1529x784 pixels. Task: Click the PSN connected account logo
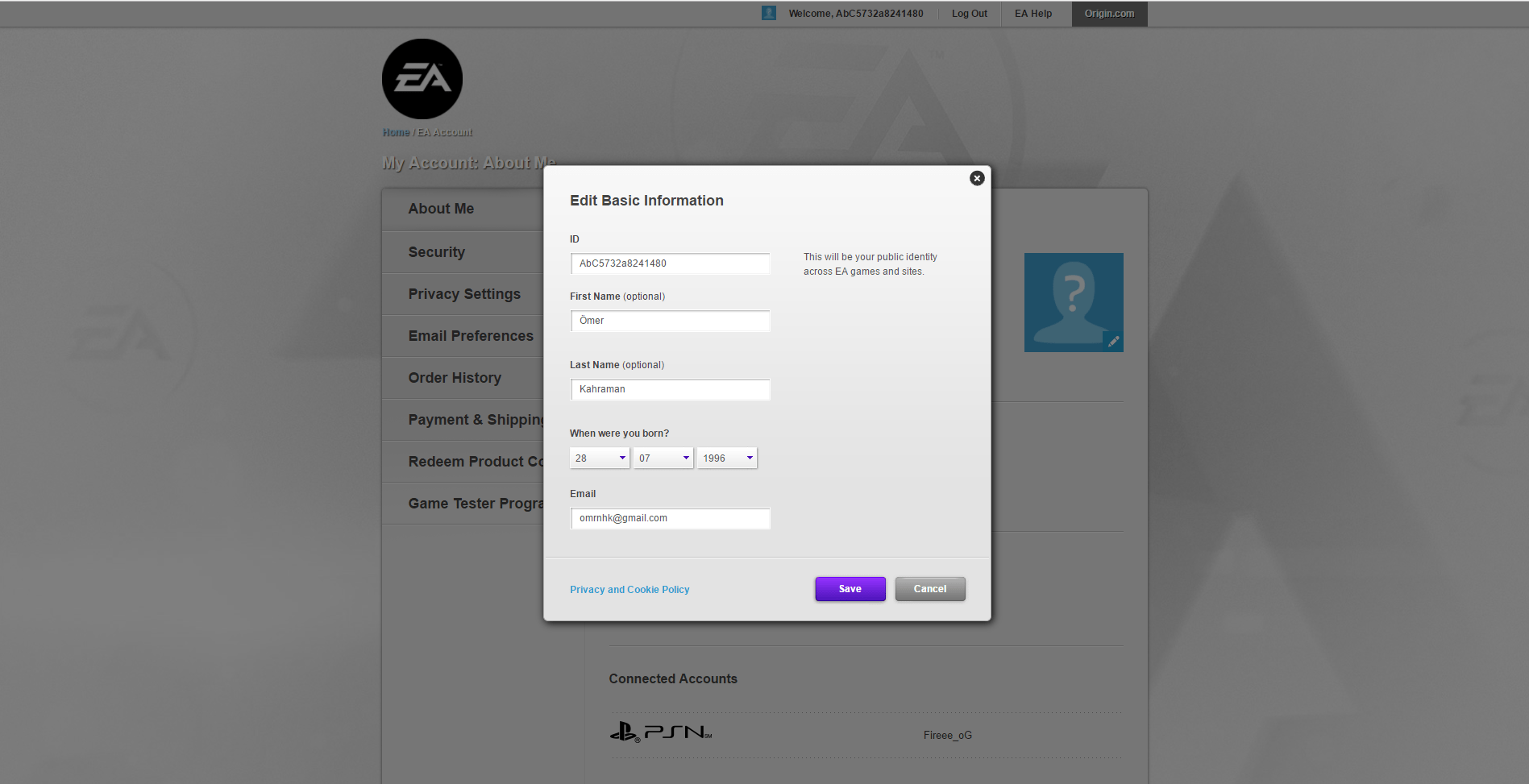tap(661, 732)
